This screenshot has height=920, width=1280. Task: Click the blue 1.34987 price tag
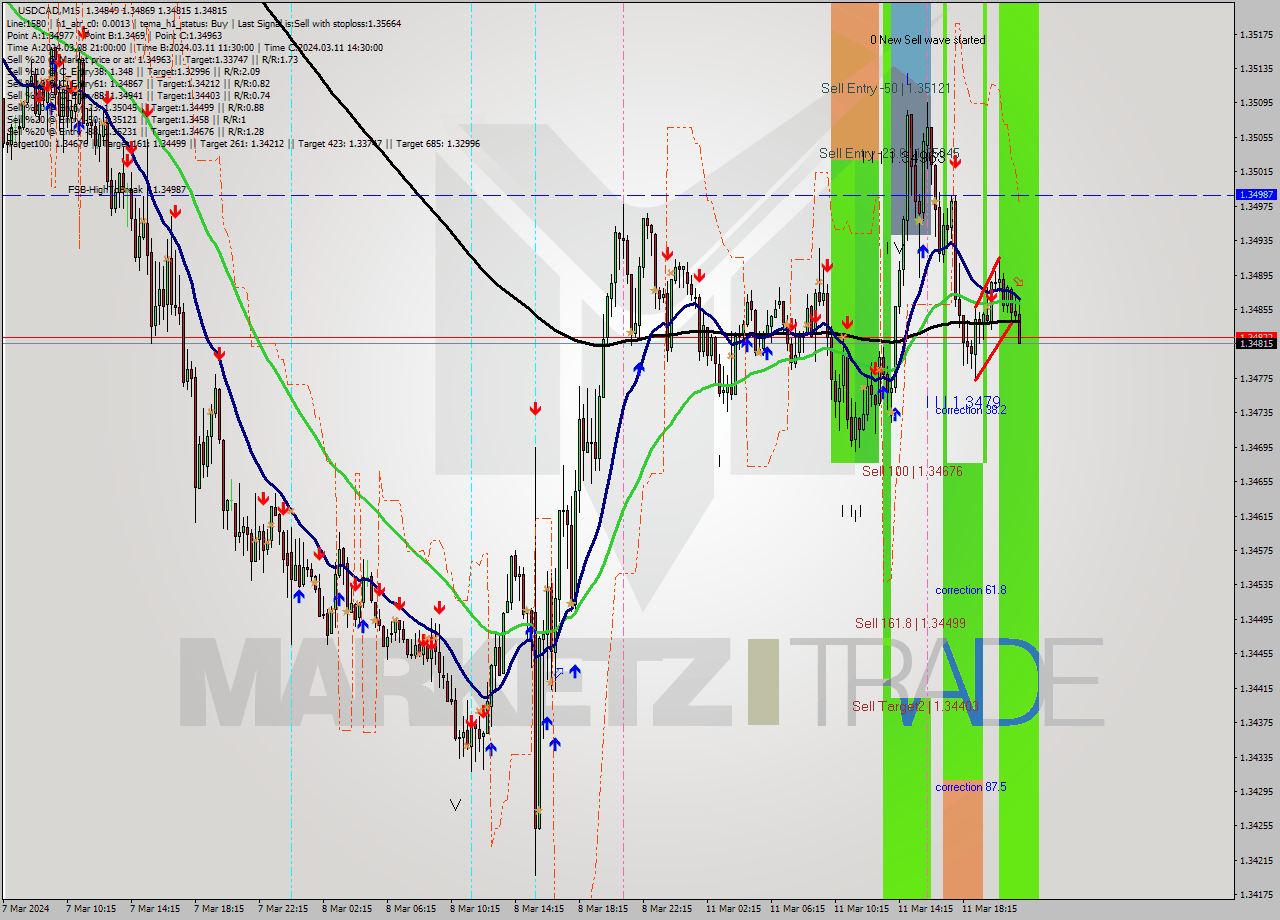pyautogui.click(x=1256, y=194)
